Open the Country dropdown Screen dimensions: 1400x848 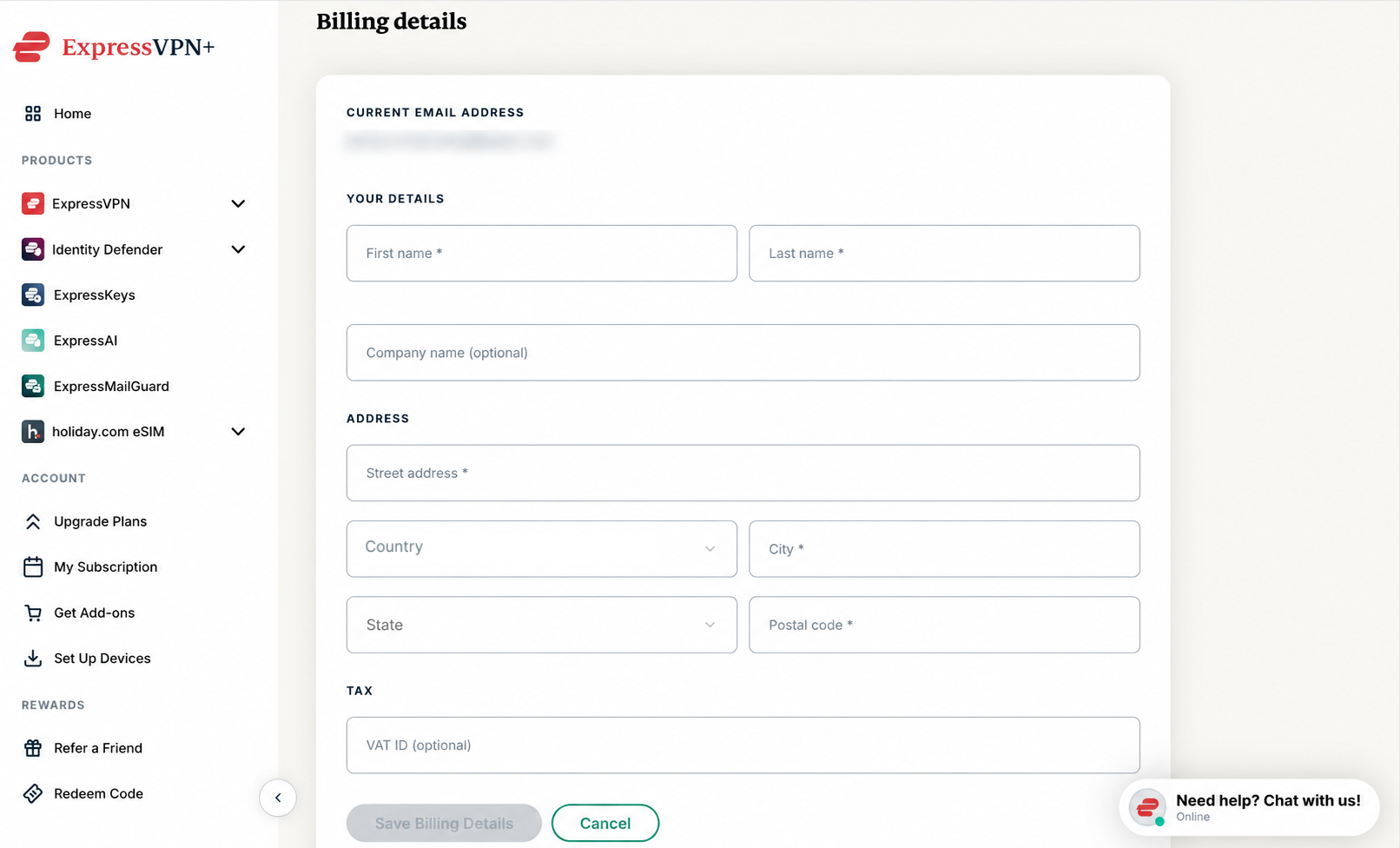[542, 548]
